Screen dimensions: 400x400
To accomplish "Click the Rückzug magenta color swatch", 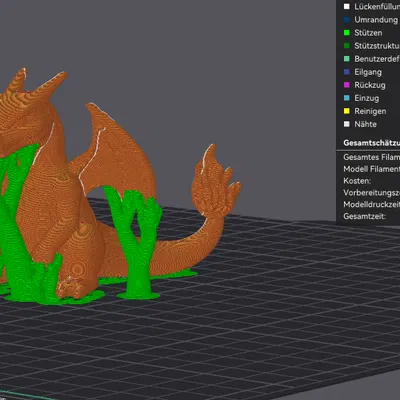I will [347, 85].
